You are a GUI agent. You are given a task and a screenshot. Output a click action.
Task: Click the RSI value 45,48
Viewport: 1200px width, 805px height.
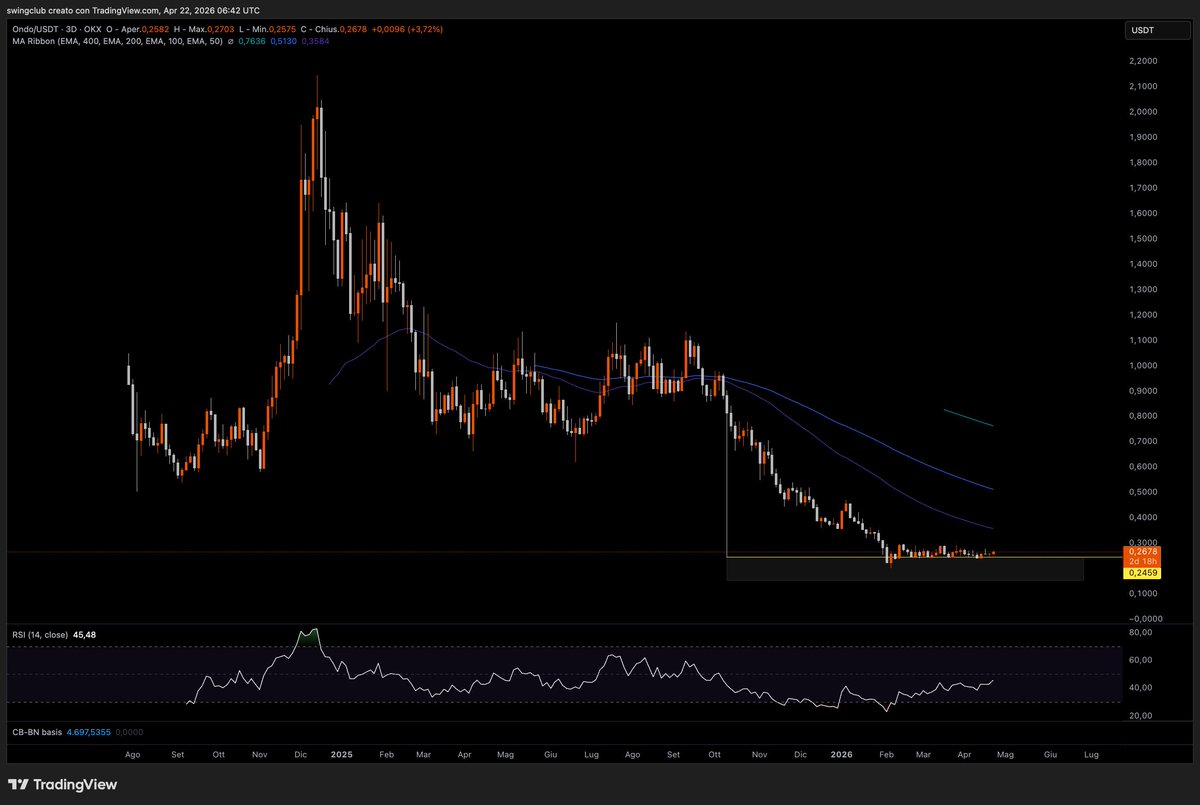pos(85,634)
